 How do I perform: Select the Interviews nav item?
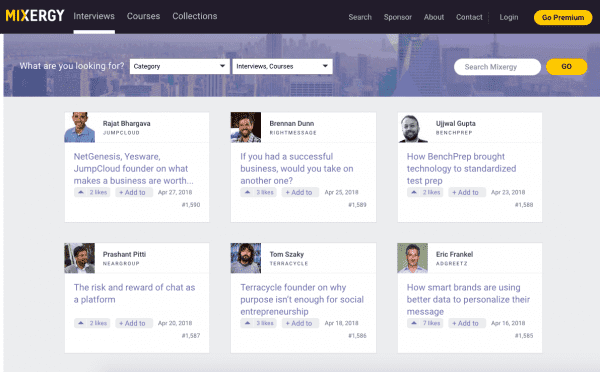[x=94, y=16]
